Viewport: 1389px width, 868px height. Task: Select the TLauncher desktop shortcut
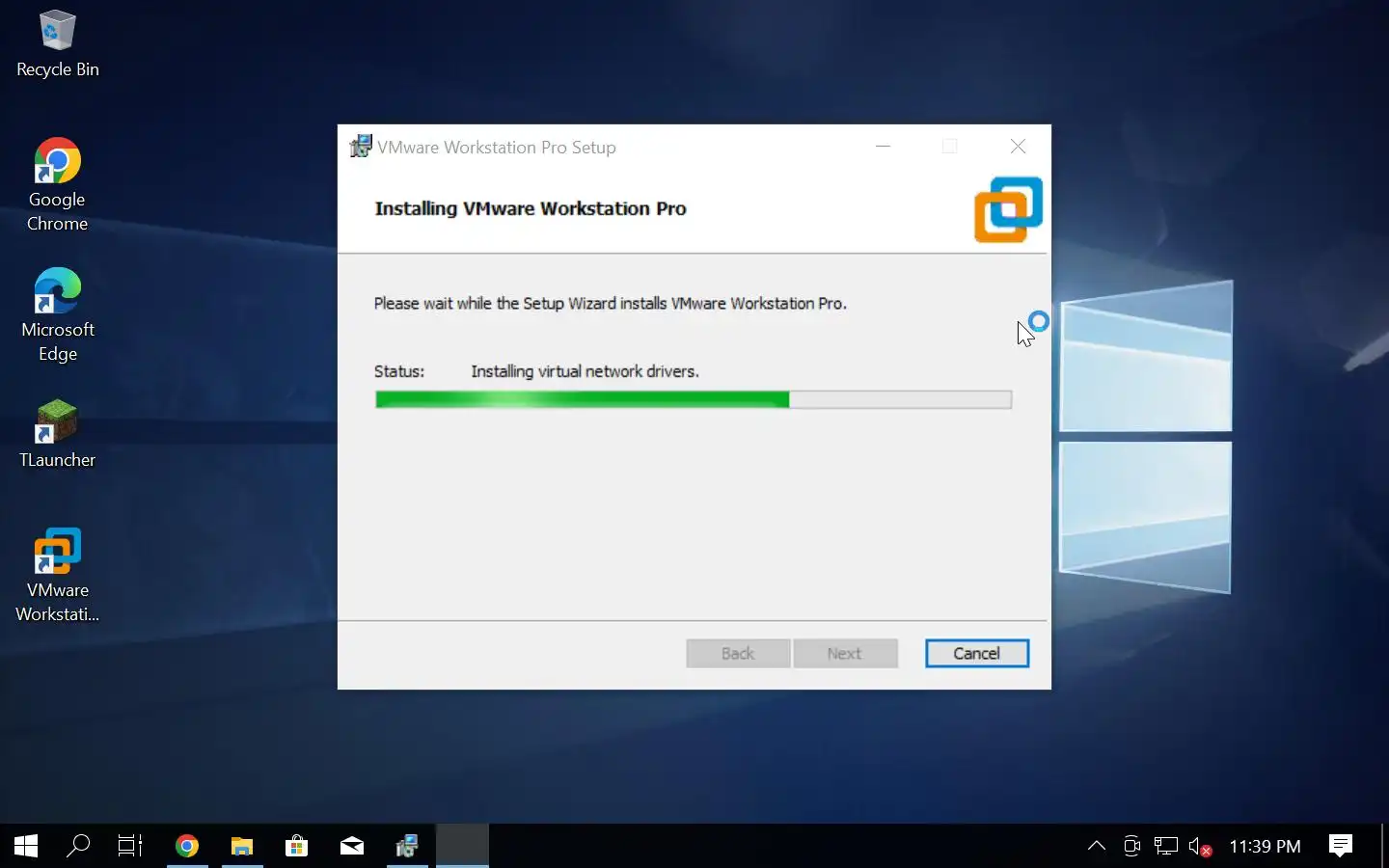coord(57,435)
